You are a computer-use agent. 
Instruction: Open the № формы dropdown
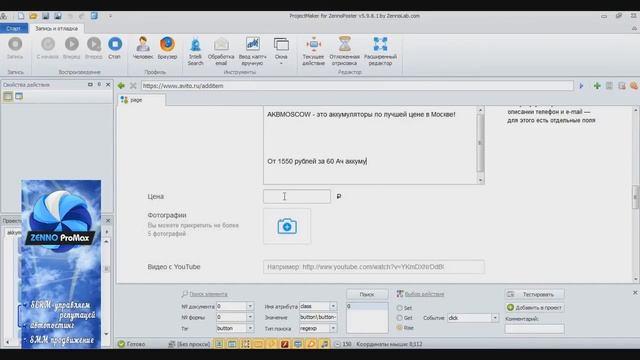(249, 317)
